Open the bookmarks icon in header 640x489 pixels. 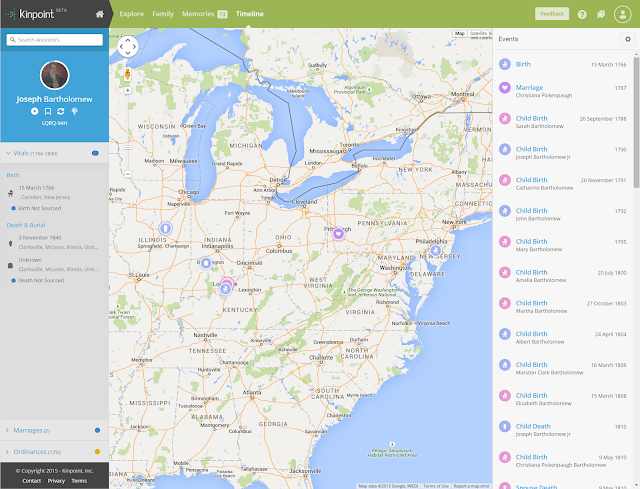pos(601,14)
